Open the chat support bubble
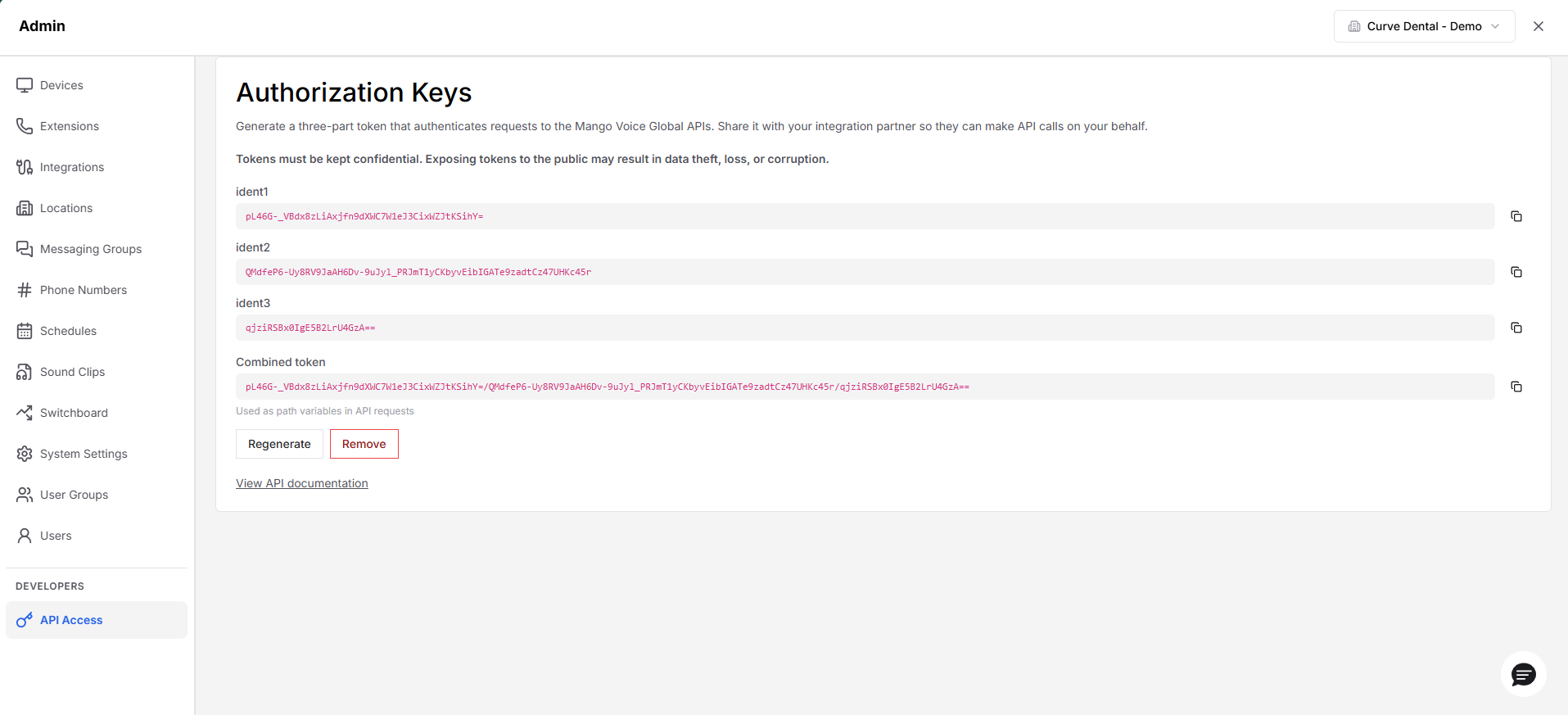Image resolution: width=1568 pixels, height=715 pixels. (x=1523, y=675)
